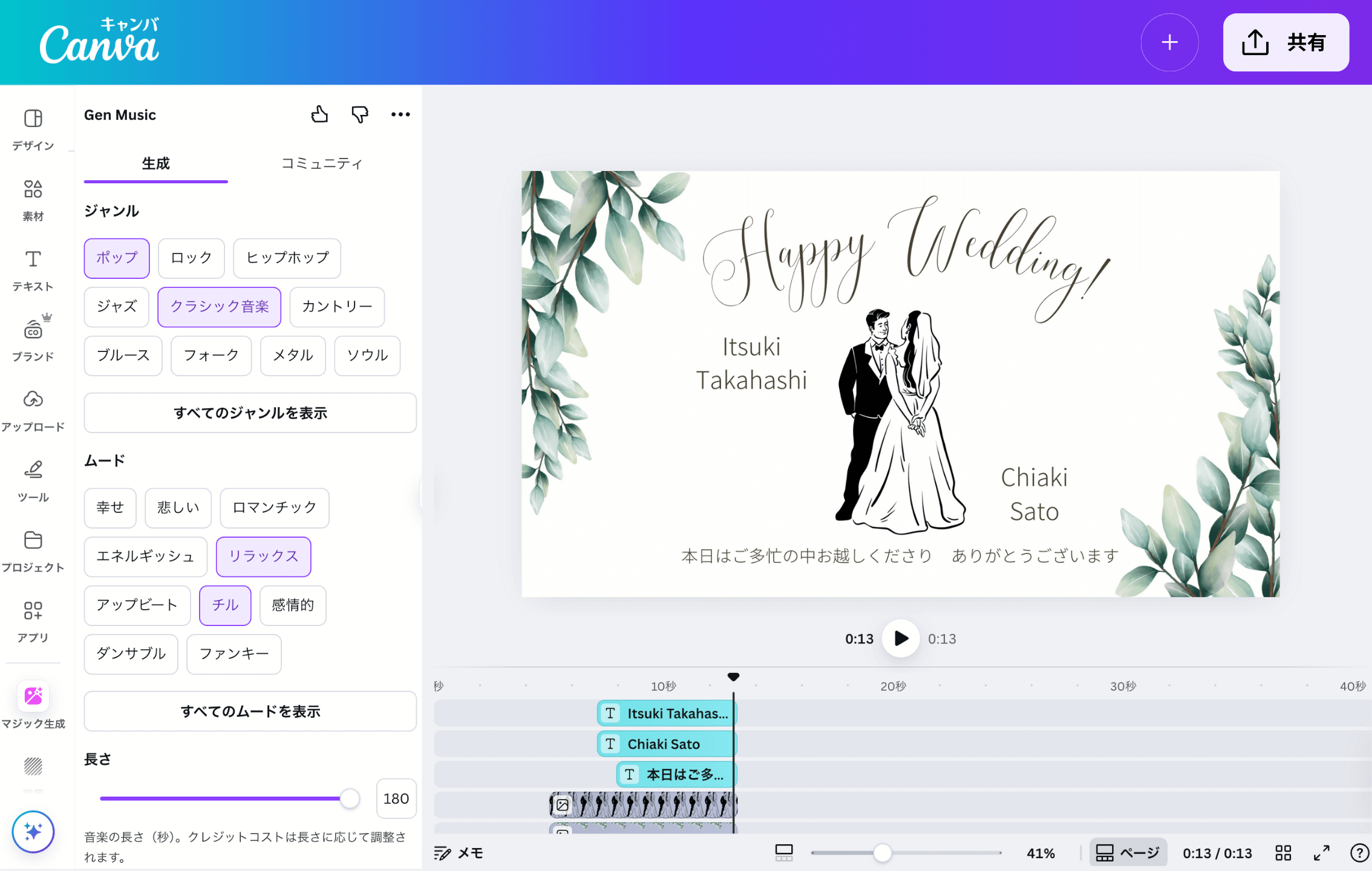Image resolution: width=1372 pixels, height=871 pixels.
Task: Enter fullscreen presentation mode
Action: (x=1322, y=853)
